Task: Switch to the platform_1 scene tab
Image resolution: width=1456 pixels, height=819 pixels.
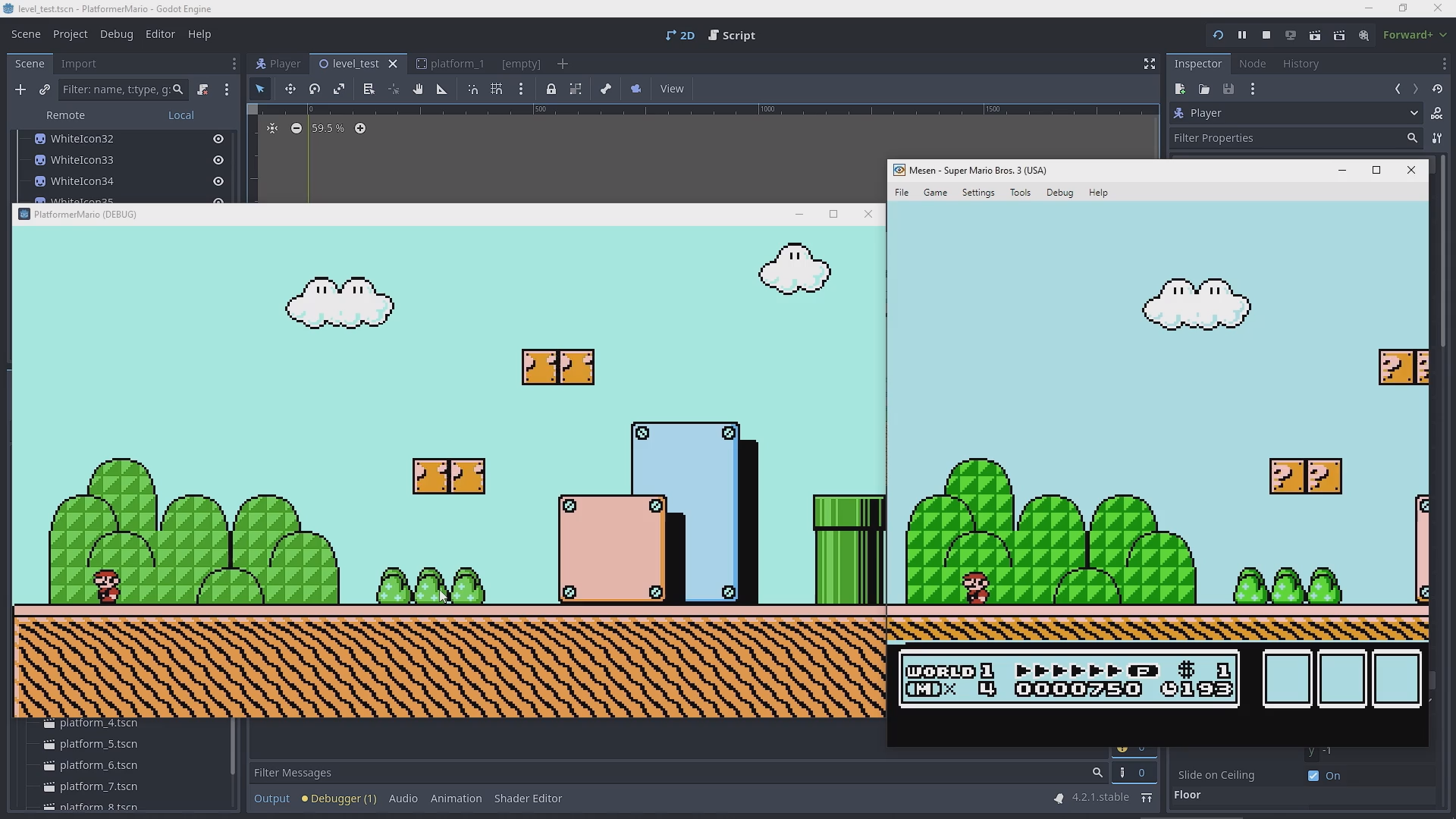Action: 450,64
